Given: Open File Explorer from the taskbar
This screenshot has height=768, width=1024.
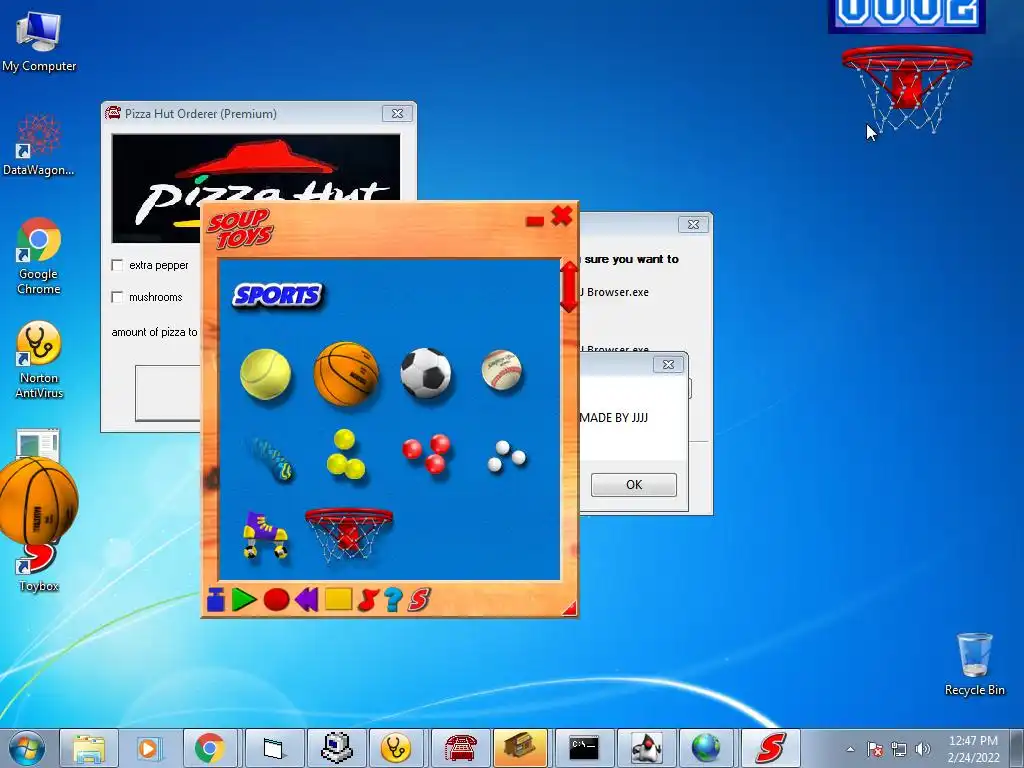Looking at the screenshot, I should click(89, 748).
